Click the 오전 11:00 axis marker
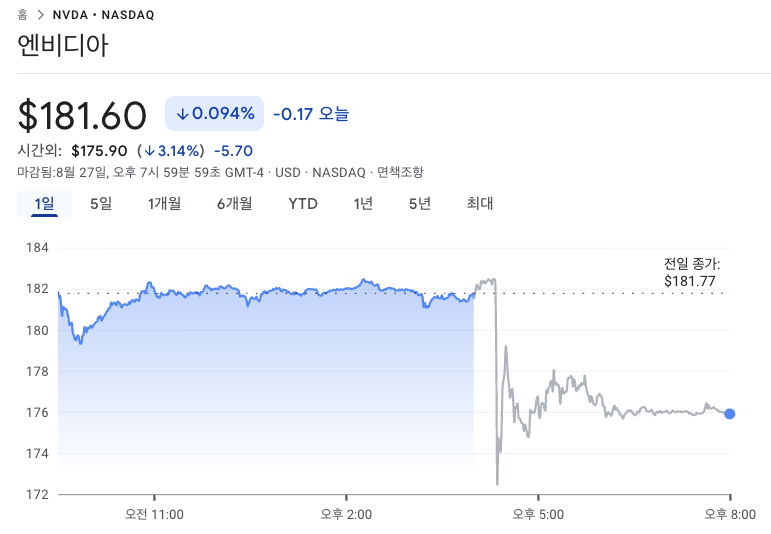This screenshot has width=771, height=534. coord(154,514)
